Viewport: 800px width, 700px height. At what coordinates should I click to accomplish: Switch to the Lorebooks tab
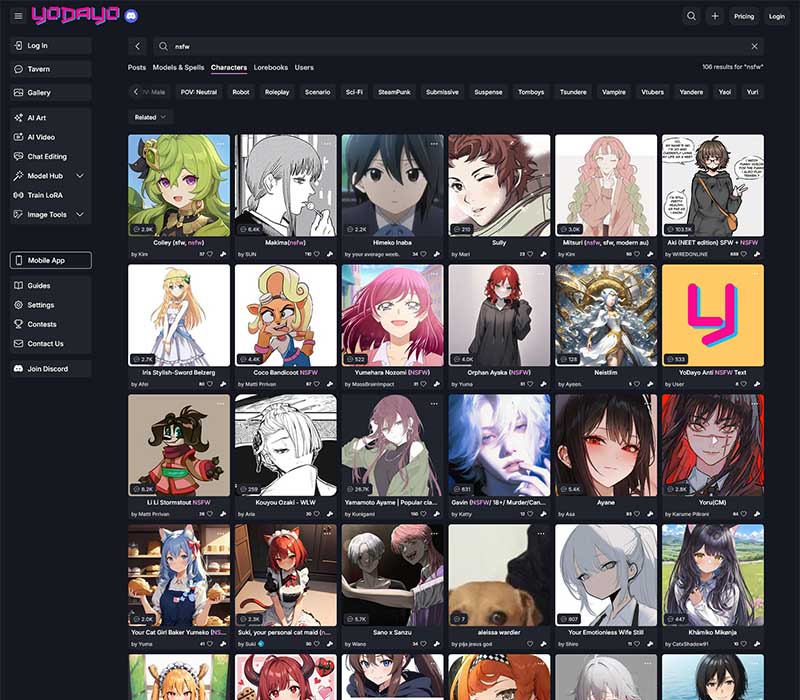tap(270, 67)
